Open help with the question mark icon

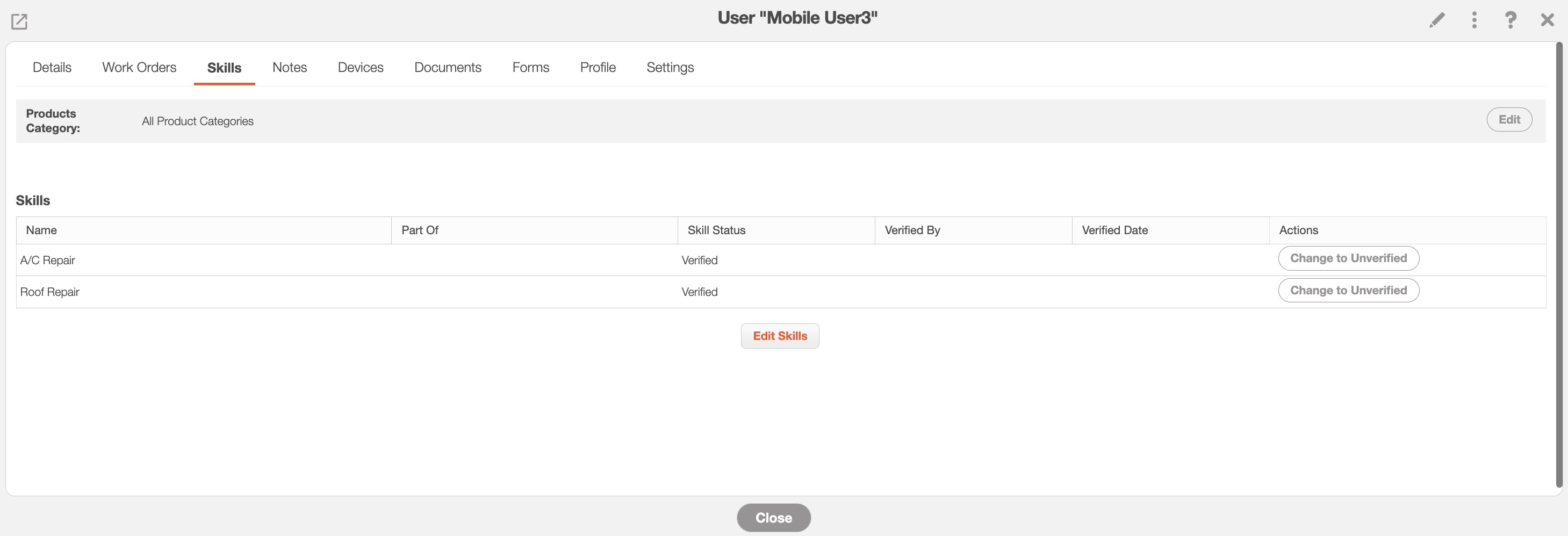coord(1510,20)
